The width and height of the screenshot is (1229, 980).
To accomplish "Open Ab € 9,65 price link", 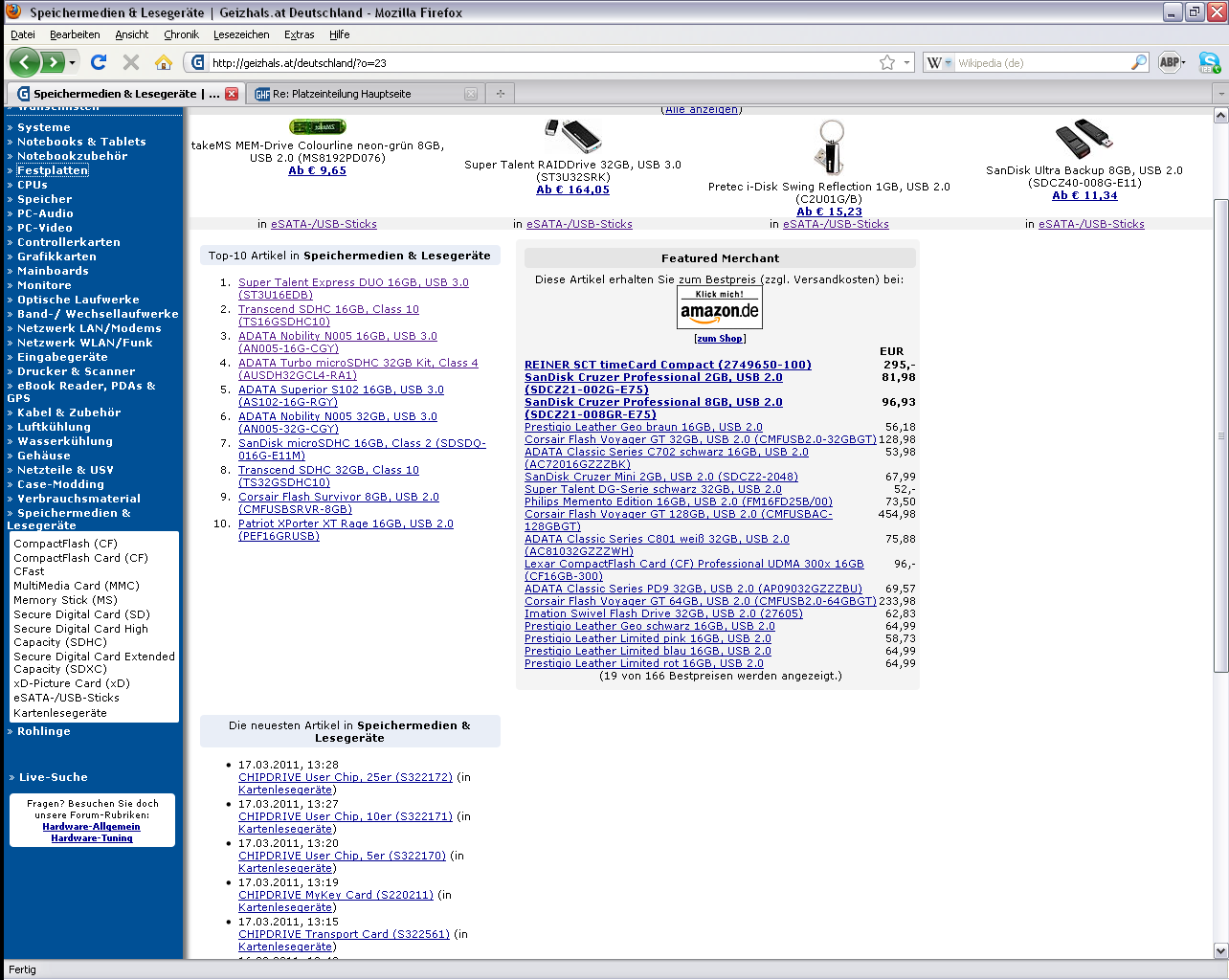I will [x=318, y=170].
